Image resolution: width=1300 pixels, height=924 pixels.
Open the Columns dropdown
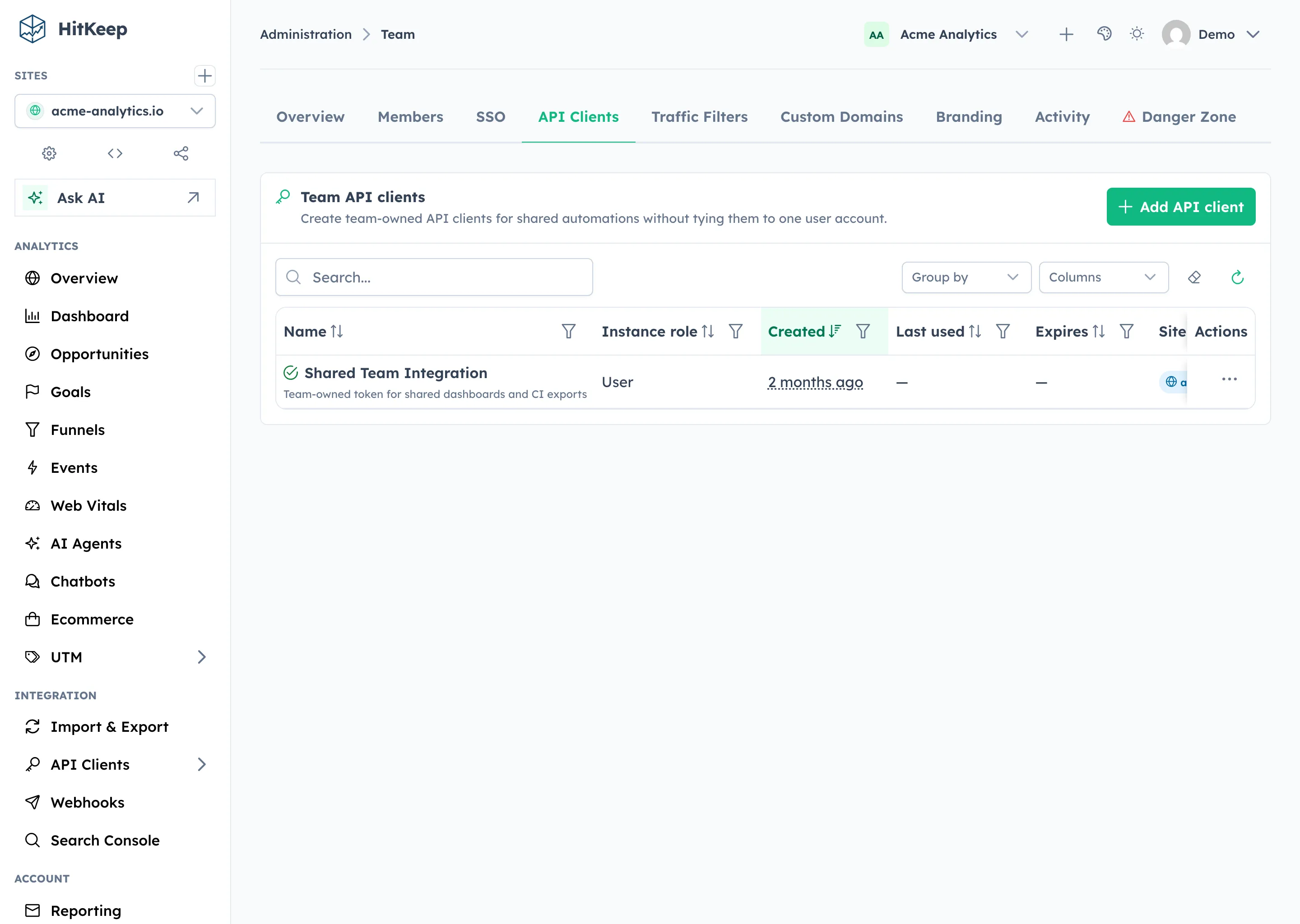click(x=1104, y=277)
